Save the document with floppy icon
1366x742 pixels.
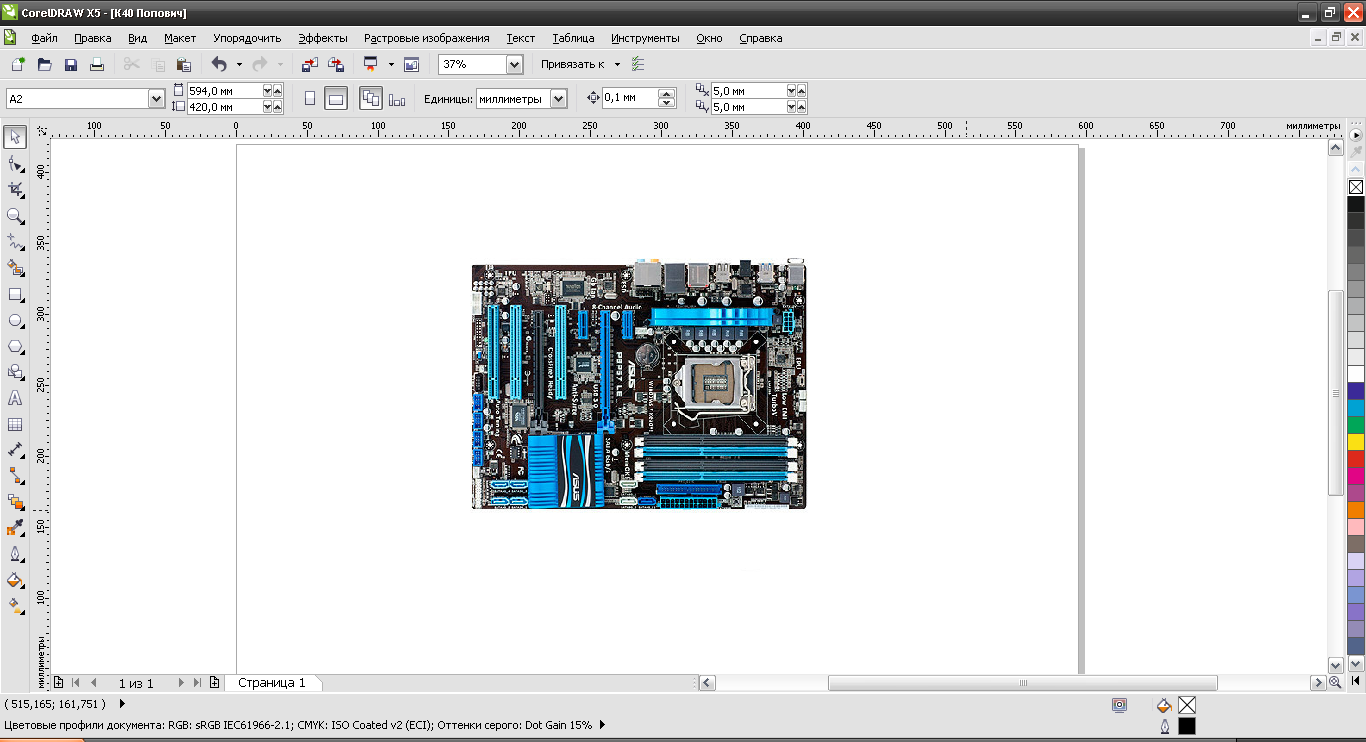[70, 64]
